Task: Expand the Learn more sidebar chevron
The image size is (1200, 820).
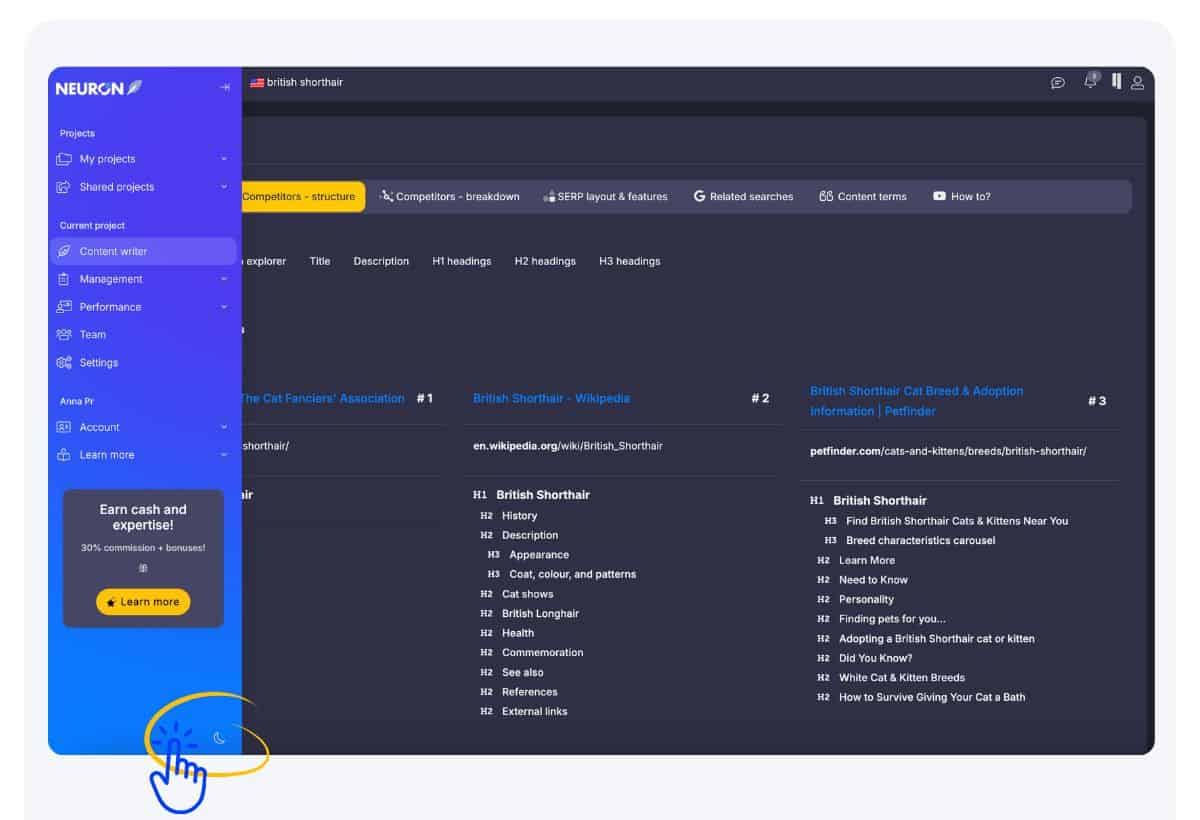Action: point(224,455)
